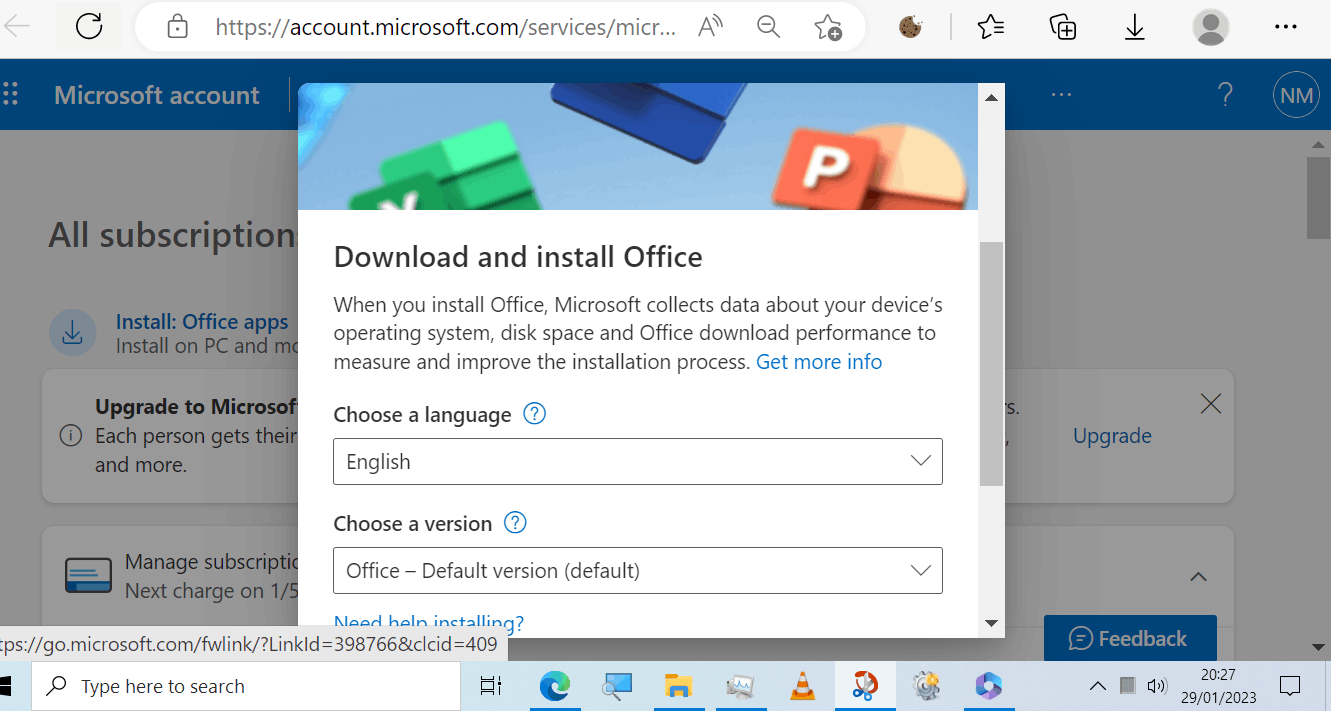Open the Microsoft 365 taskbar icon

click(x=988, y=686)
